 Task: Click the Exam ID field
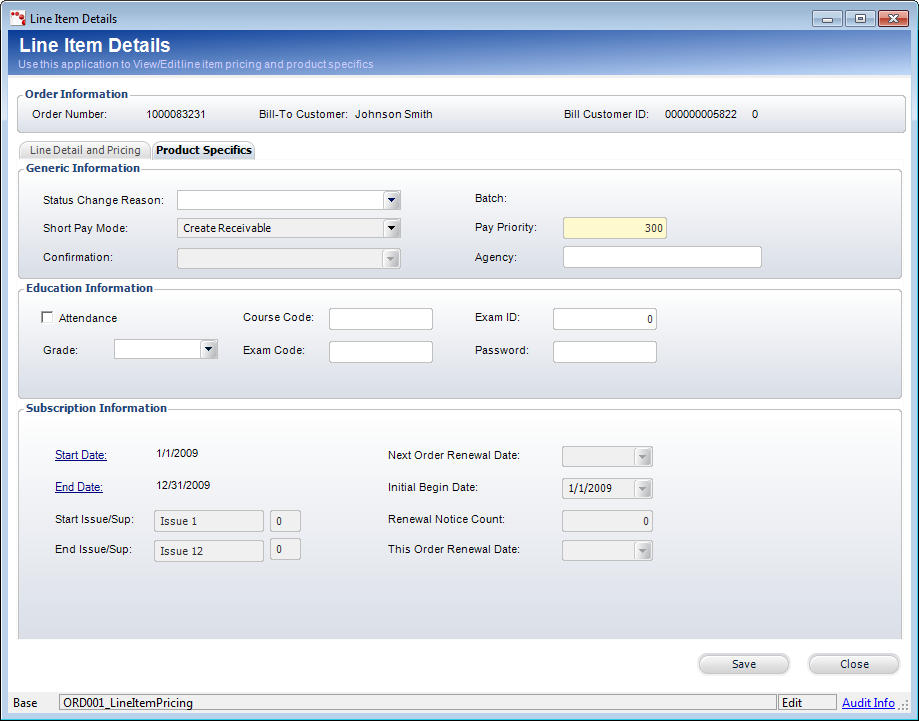pyautogui.click(x=604, y=319)
